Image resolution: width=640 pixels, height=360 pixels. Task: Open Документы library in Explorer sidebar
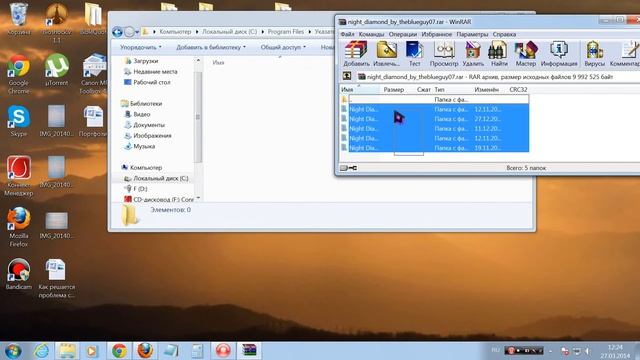tap(144, 125)
